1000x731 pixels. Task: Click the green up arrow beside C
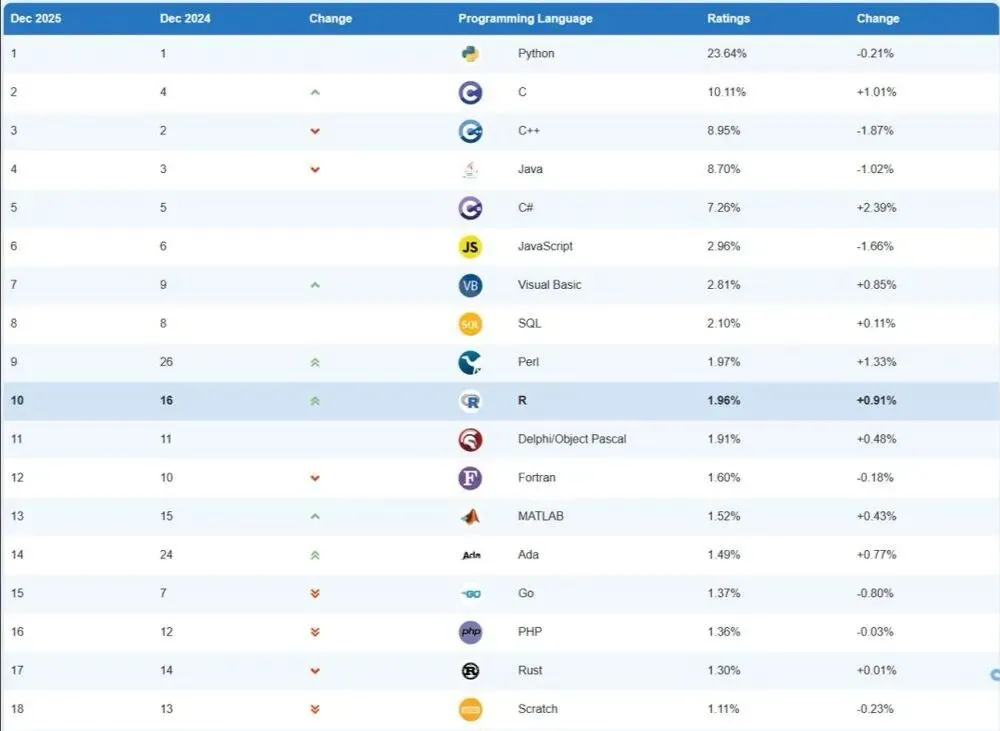coord(314,92)
